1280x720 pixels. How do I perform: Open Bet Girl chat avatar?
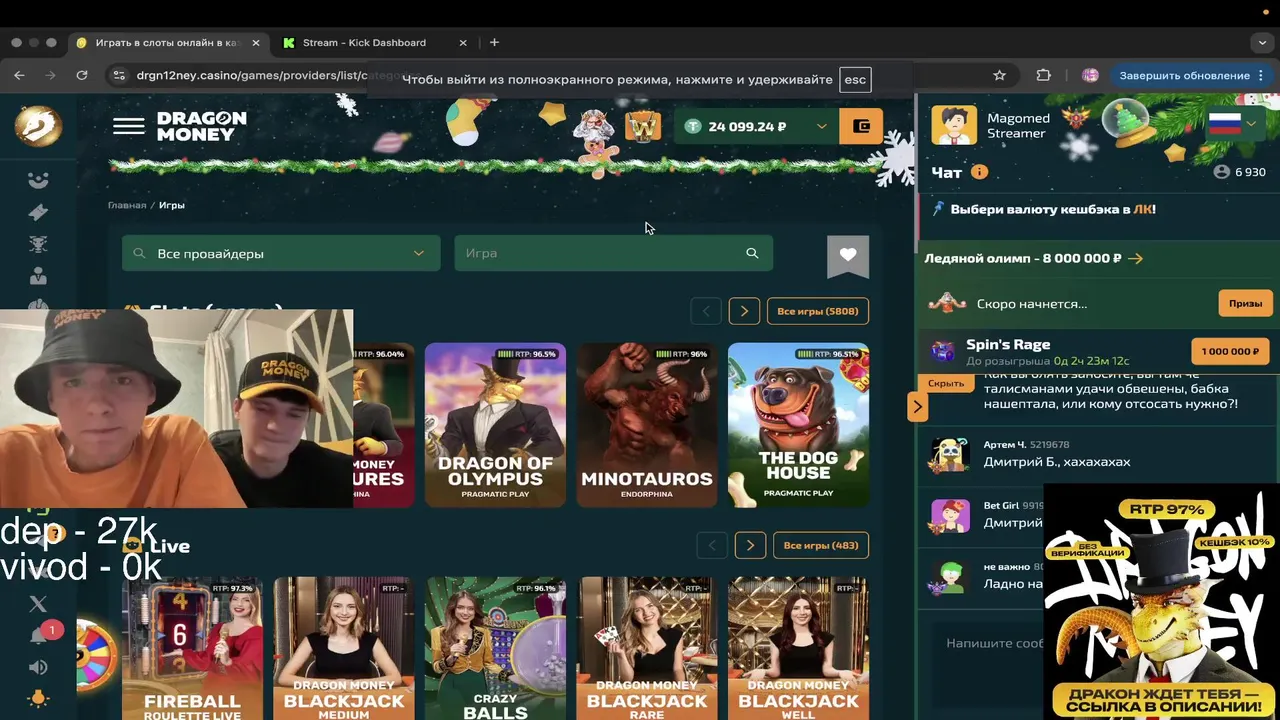tap(950, 515)
